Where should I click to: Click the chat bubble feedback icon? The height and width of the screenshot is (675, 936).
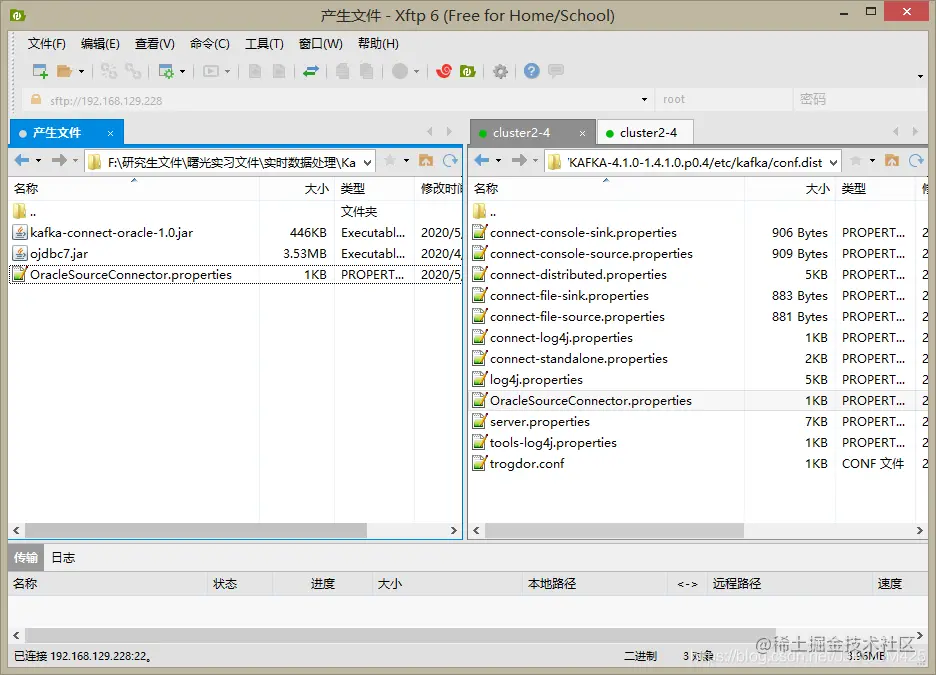(556, 71)
